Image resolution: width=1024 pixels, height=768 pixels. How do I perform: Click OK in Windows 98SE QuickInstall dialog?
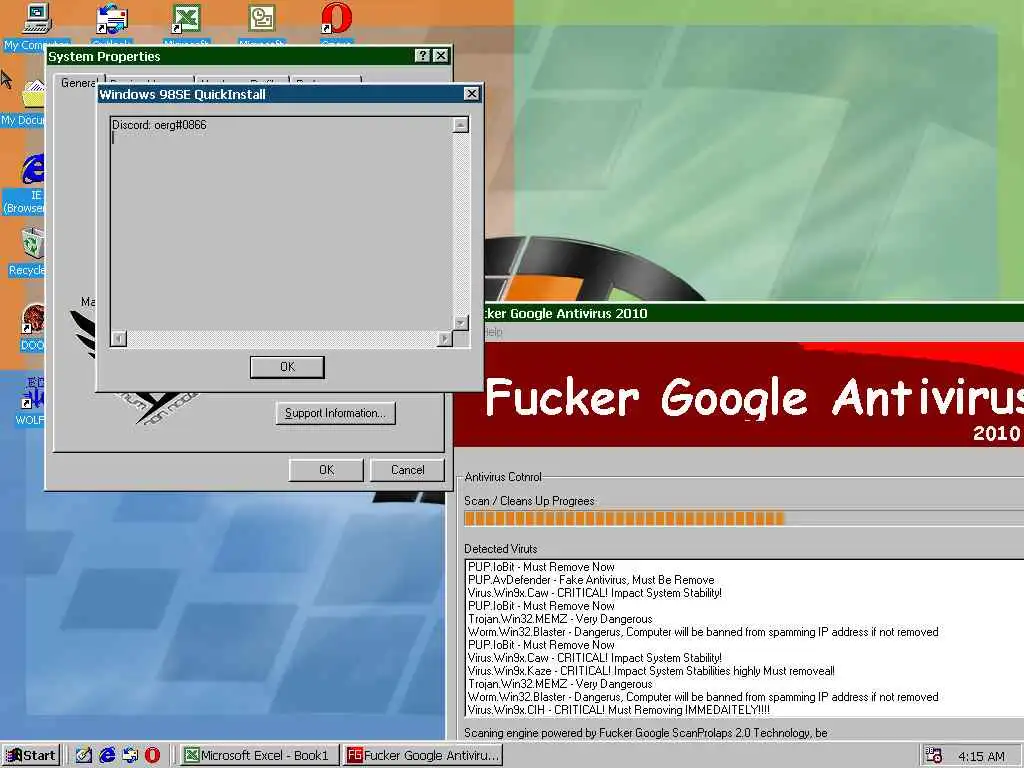coord(287,367)
